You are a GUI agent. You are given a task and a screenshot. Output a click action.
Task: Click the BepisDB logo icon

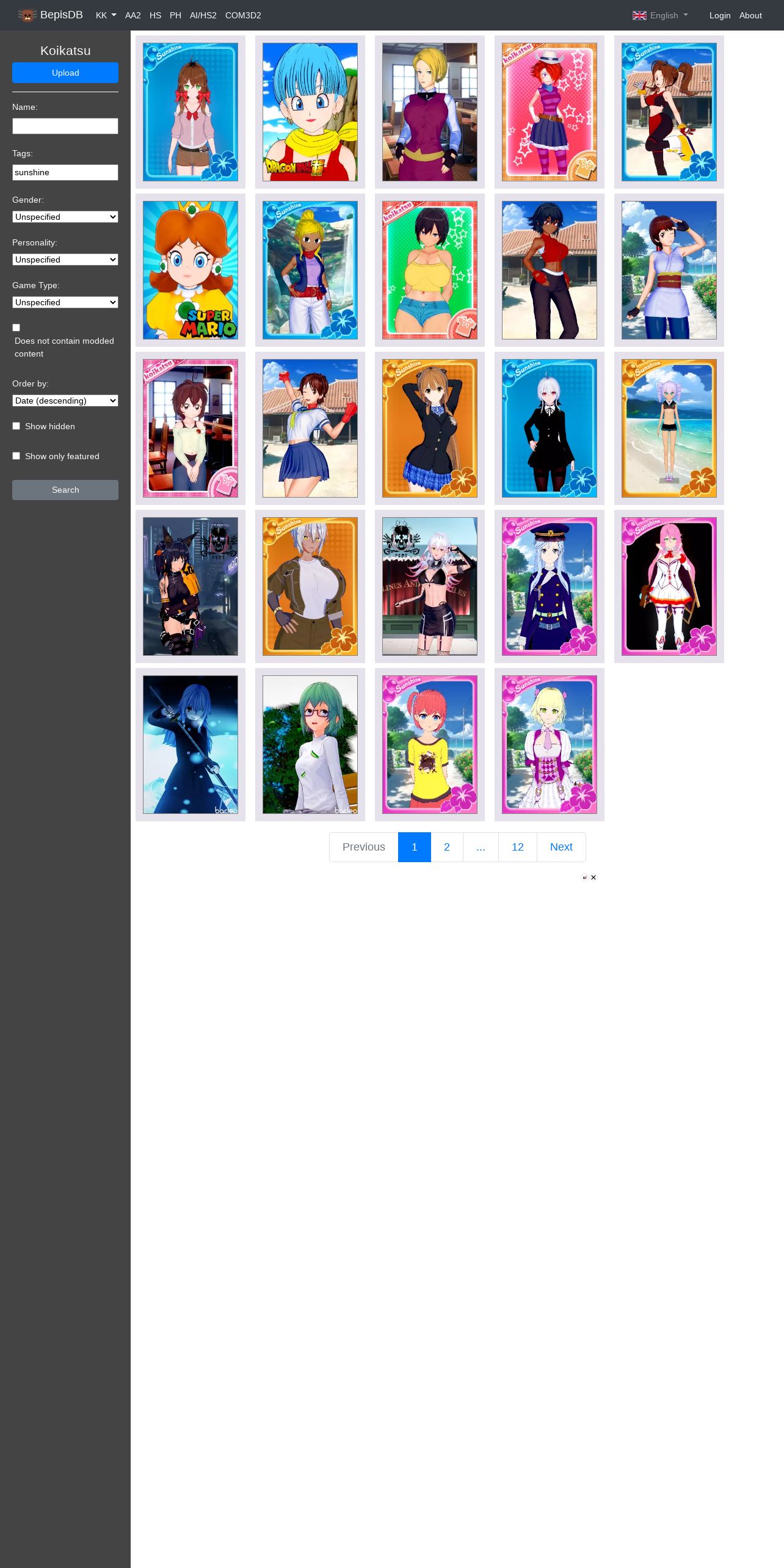[27, 15]
